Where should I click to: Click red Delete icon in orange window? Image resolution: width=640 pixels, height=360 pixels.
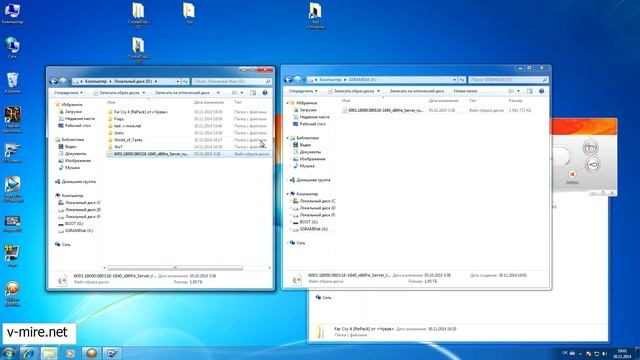[572, 174]
